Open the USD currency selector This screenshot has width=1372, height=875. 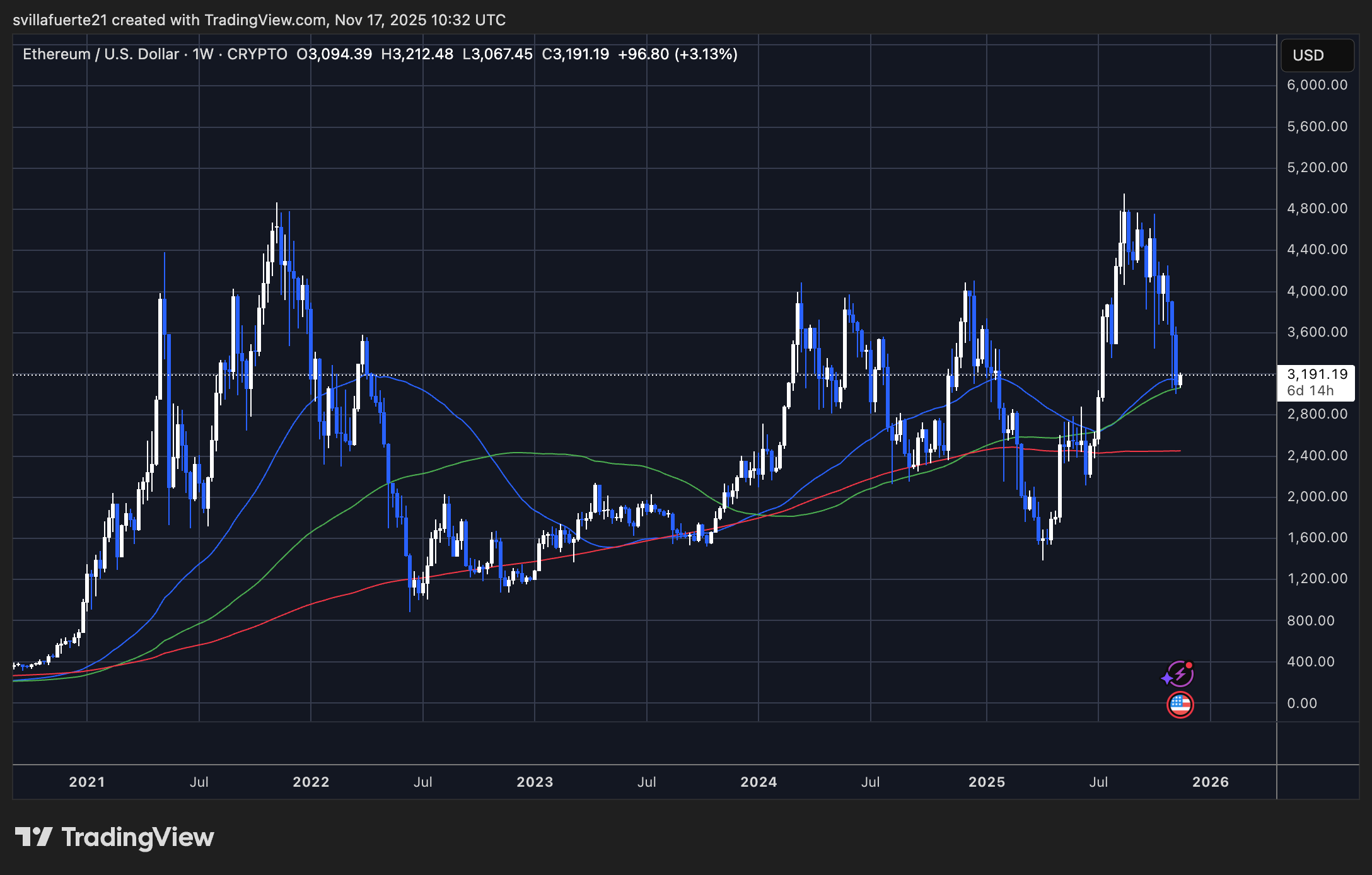pyautogui.click(x=1317, y=55)
